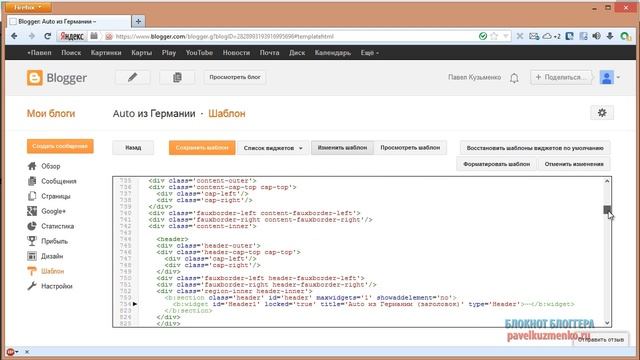This screenshot has width=640, height=360.
Task: Open Диск in Google bar
Action: click(297, 53)
